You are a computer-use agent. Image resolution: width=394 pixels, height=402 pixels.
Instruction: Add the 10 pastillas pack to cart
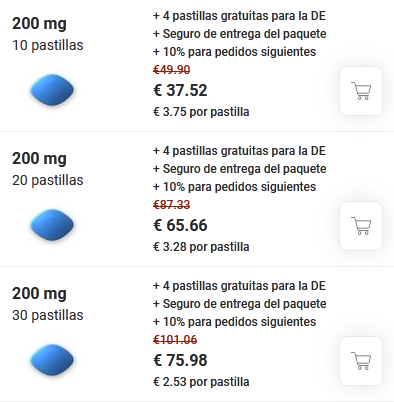pyautogui.click(x=361, y=91)
